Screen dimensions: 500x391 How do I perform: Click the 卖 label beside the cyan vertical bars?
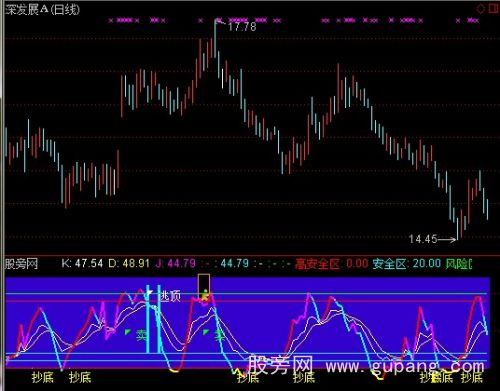[x=141, y=335]
